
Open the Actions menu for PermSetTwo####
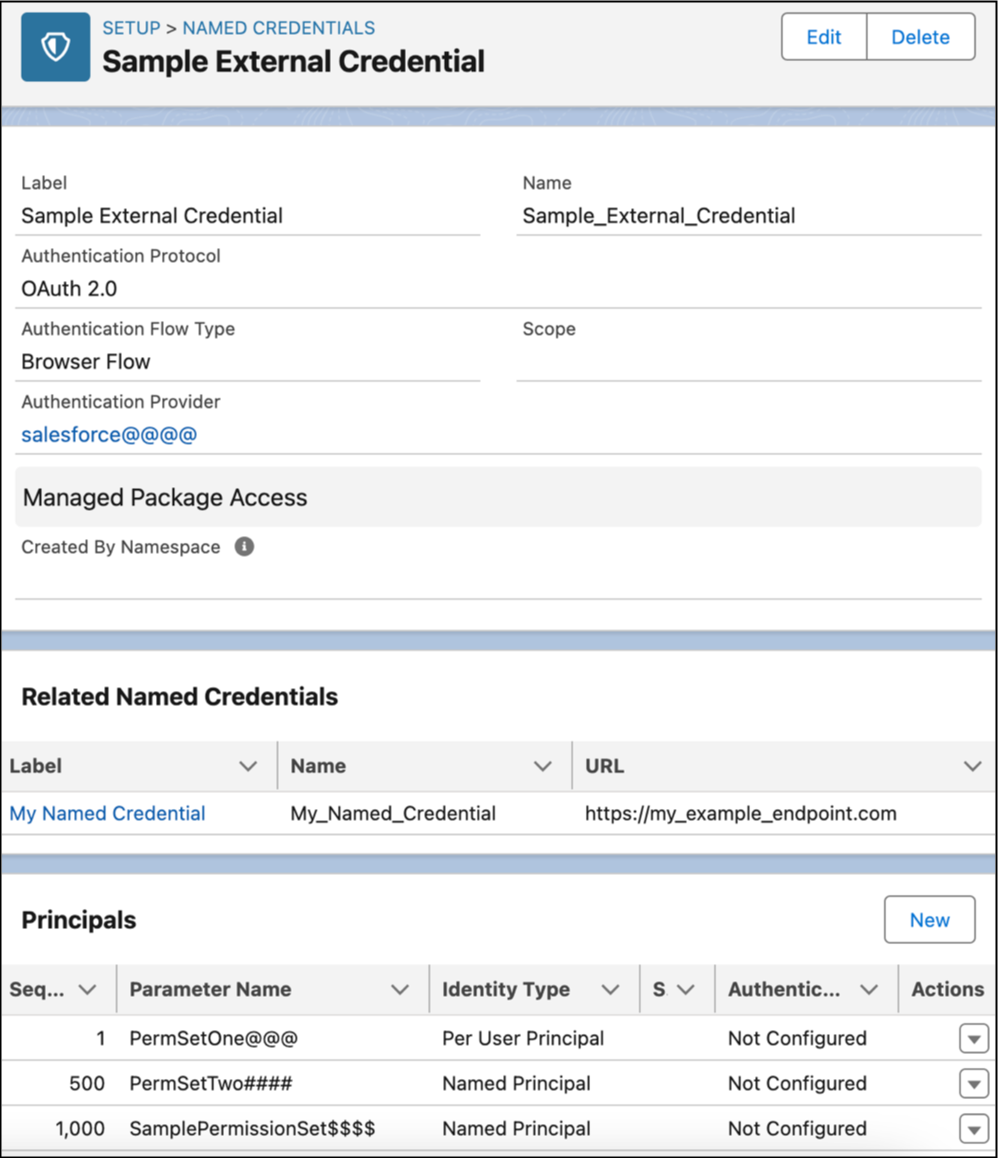pyautogui.click(x=973, y=1083)
